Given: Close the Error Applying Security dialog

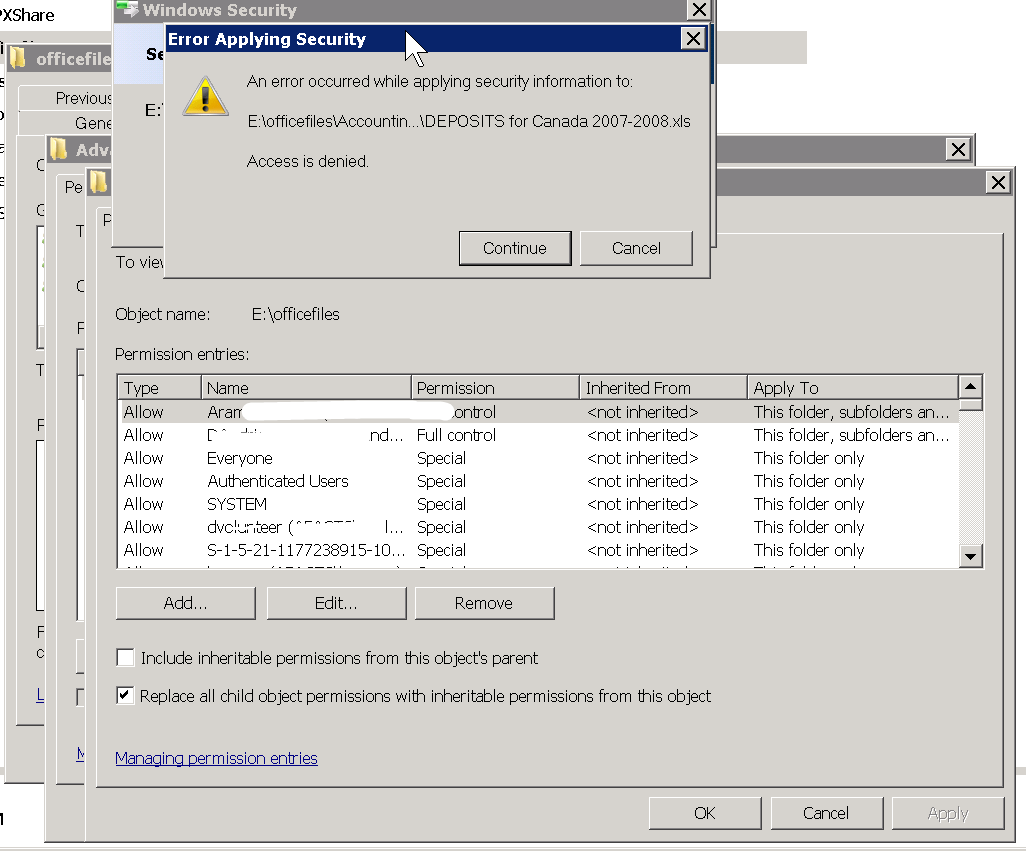Looking at the screenshot, I should (693, 39).
